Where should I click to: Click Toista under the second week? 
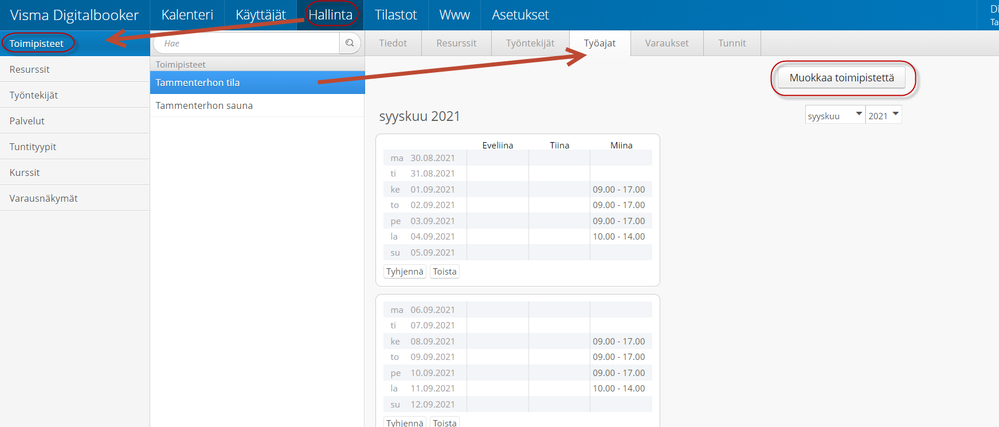point(445,422)
